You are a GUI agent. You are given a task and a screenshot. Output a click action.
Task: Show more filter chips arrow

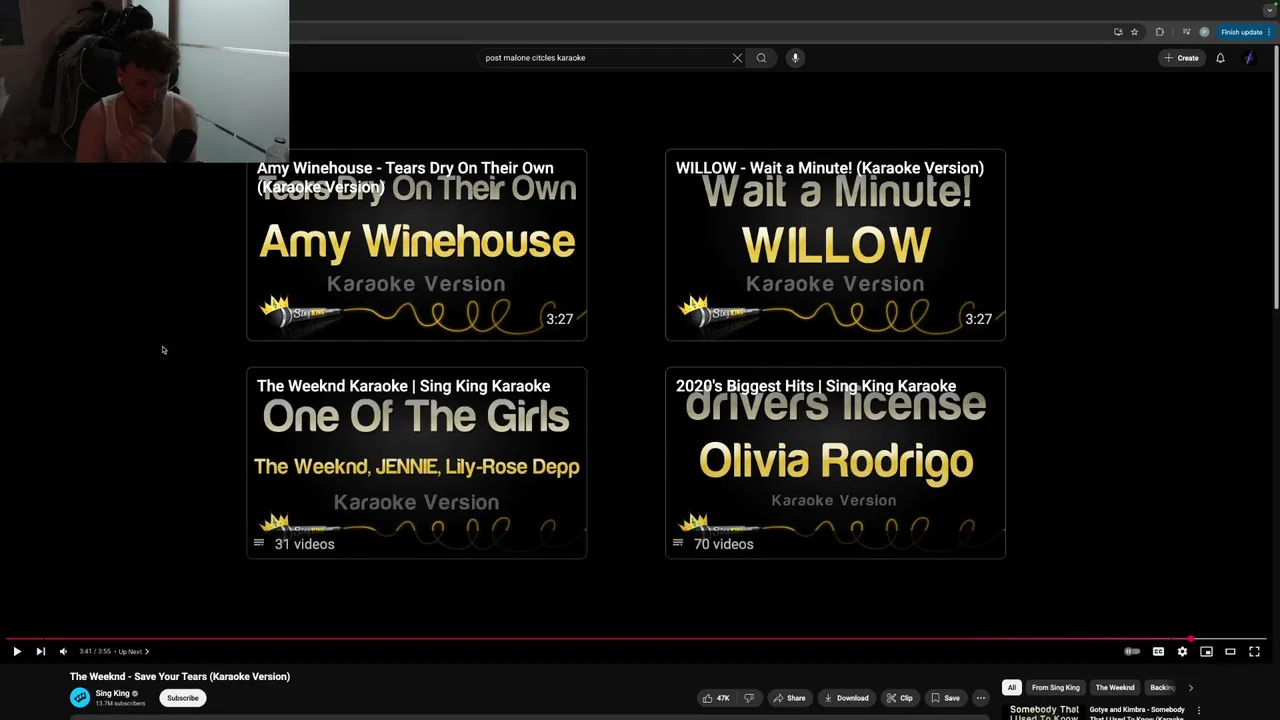[1190, 687]
